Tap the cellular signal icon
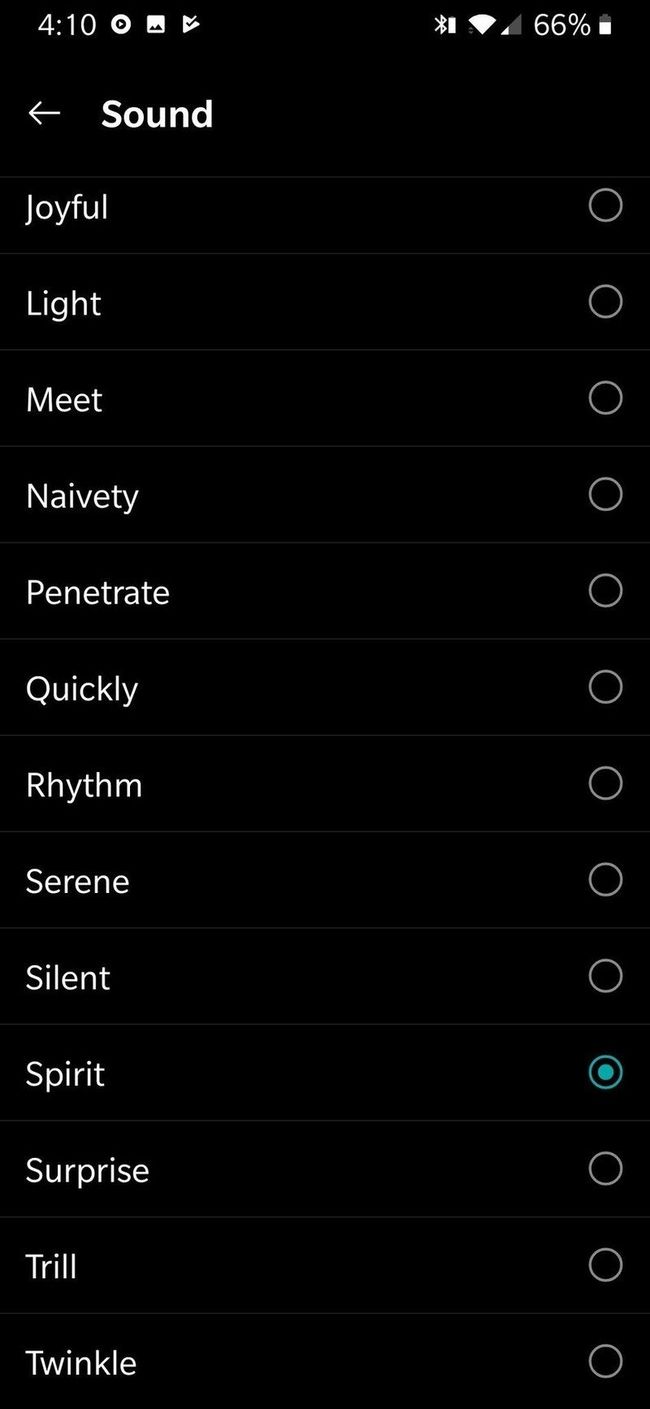This screenshot has width=650, height=1409. (x=512, y=24)
